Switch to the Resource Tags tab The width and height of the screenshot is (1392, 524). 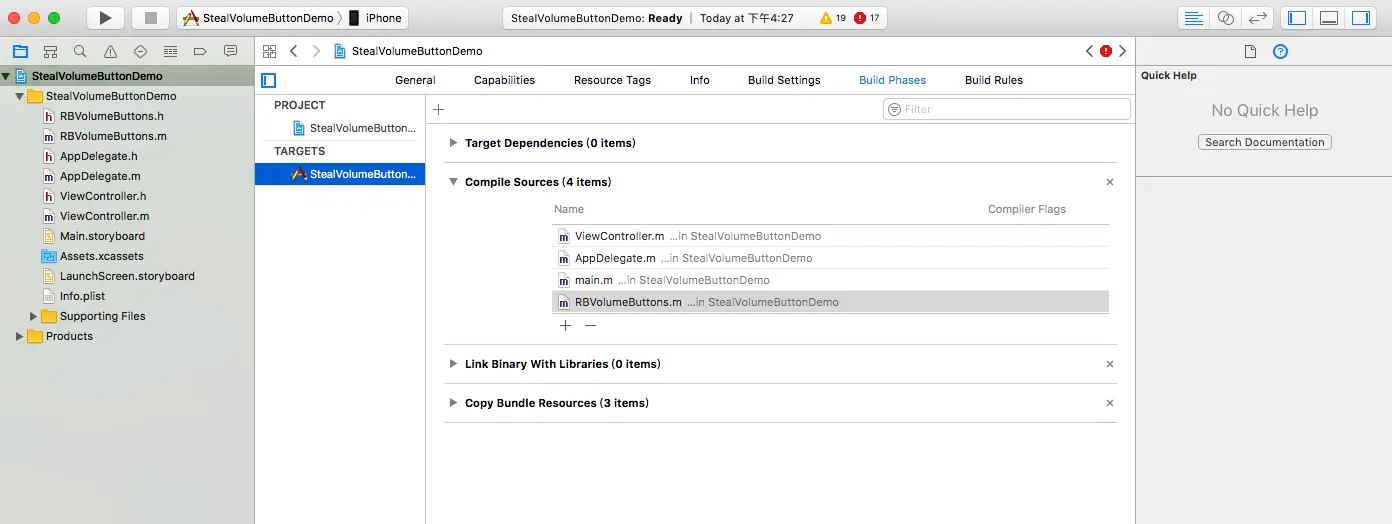[x=612, y=80]
